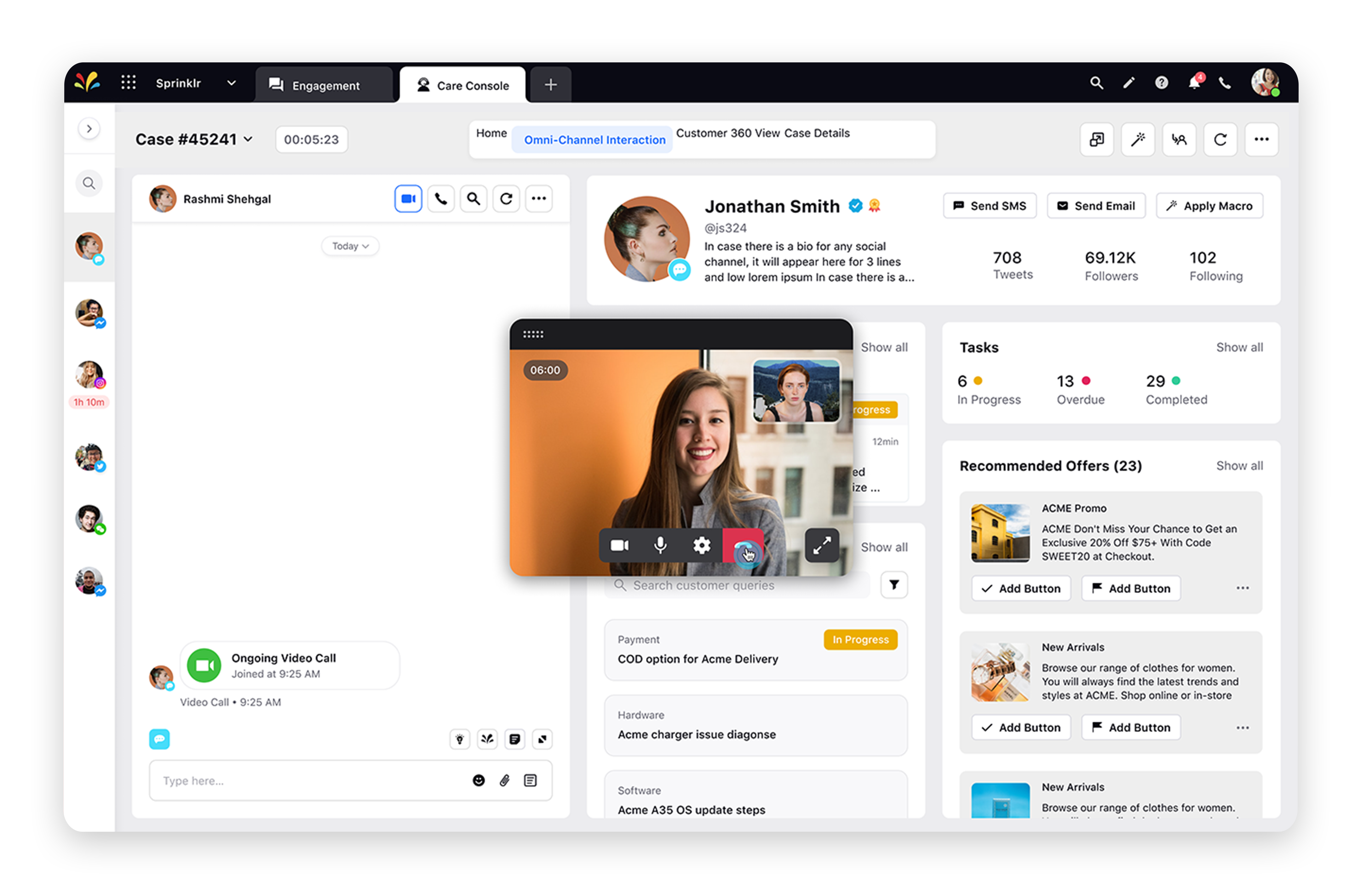1361x896 pixels.
Task: Open smart suggestions lightbulb in the composer
Action: pyautogui.click(x=459, y=739)
